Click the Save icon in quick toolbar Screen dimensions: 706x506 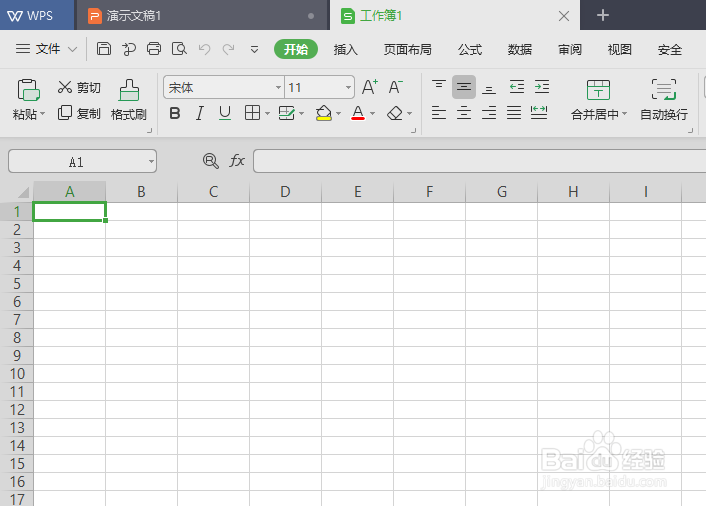pyautogui.click(x=104, y=49)
